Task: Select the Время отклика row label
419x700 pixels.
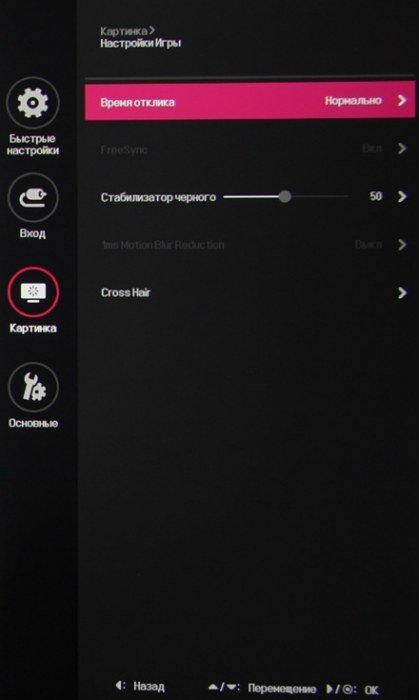Action: (137, 102)
